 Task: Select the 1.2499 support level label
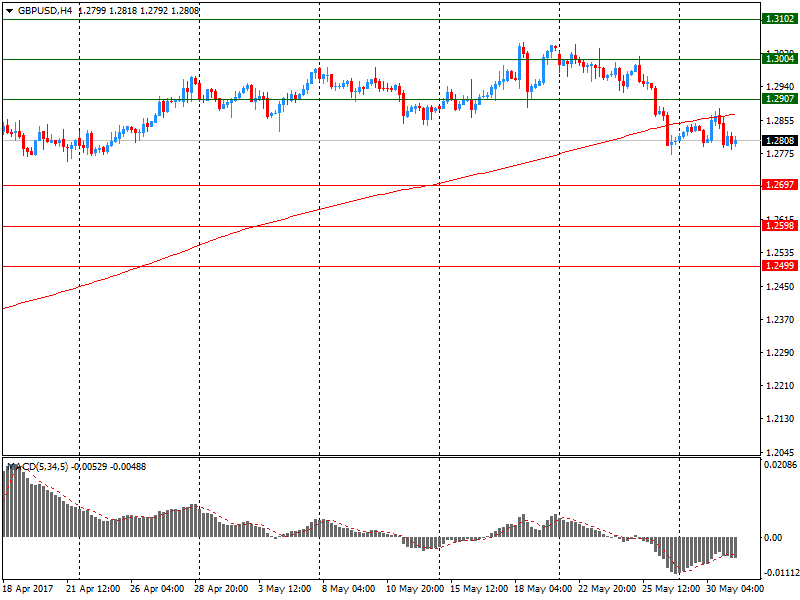pos(780,265)
